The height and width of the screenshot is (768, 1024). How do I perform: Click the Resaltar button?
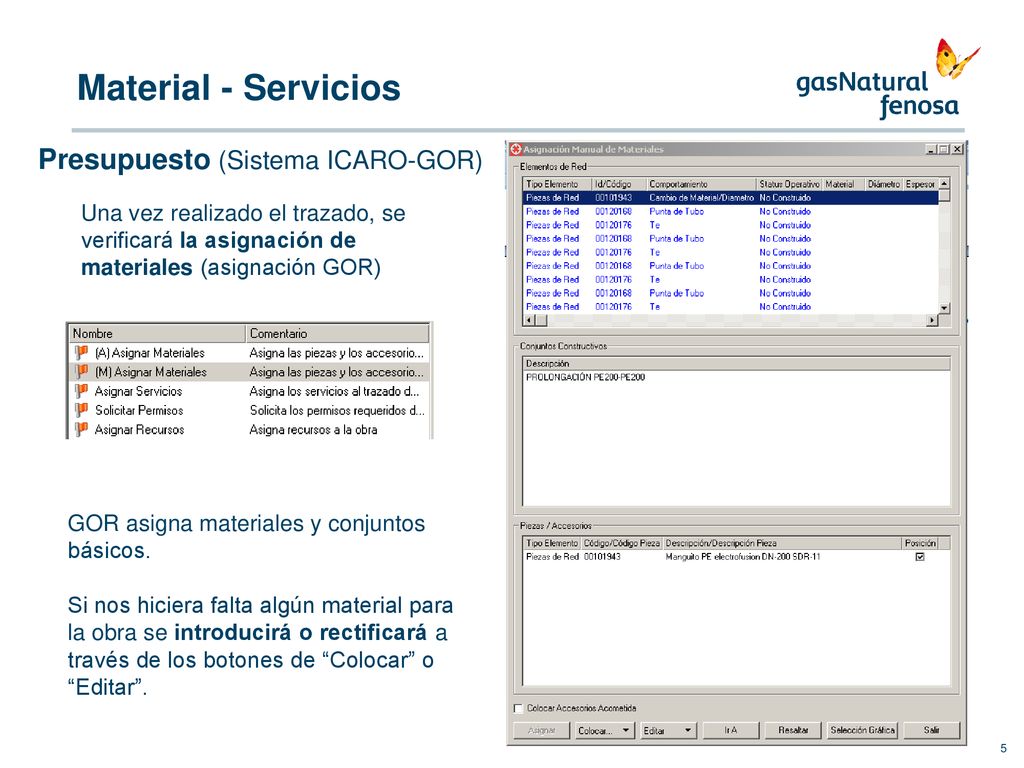pyautogui.click(x=793, y=730)
